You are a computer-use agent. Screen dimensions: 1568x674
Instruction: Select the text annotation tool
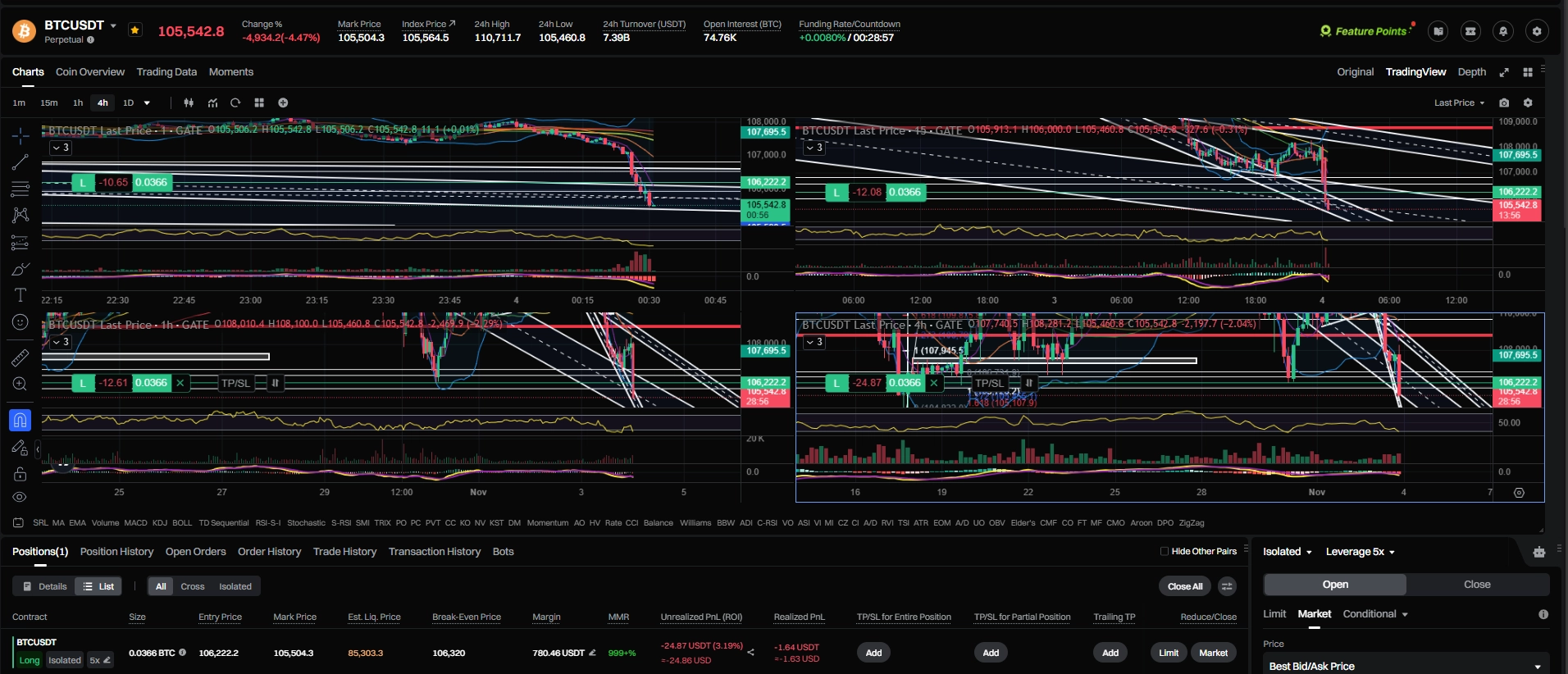21,295
